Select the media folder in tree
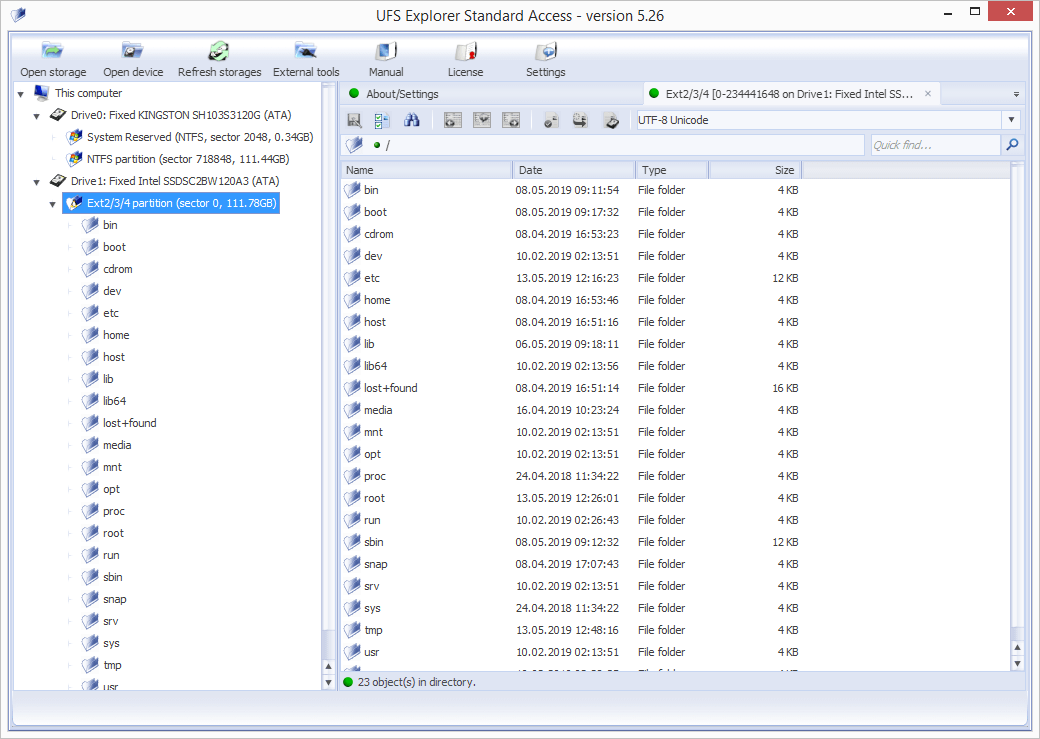This screenshot has width=1040, height=739. (x=117, y=444)
